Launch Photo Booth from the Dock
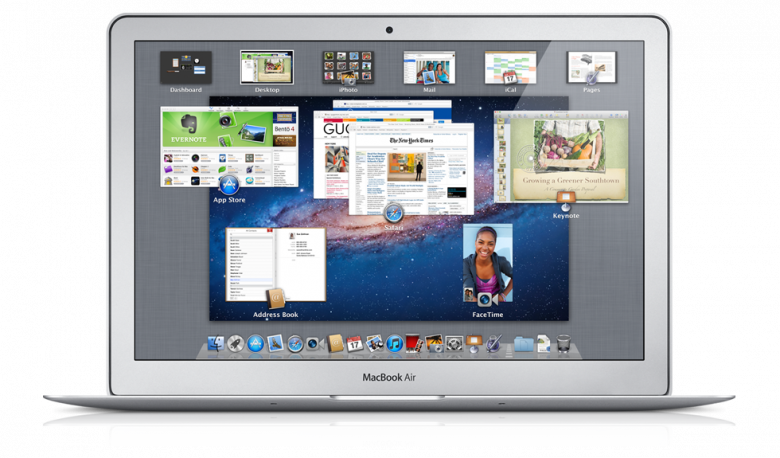This screenshot has height=458, width=780. click(414, 344)
